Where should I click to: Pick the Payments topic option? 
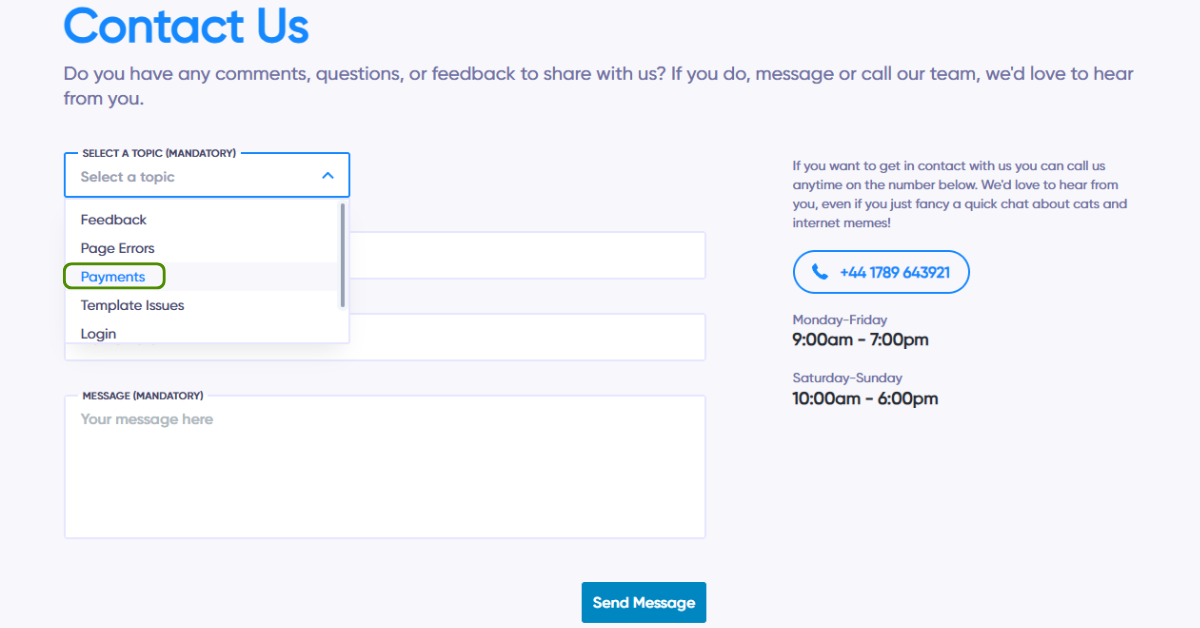pyautogui.click(x=113, y=277)
